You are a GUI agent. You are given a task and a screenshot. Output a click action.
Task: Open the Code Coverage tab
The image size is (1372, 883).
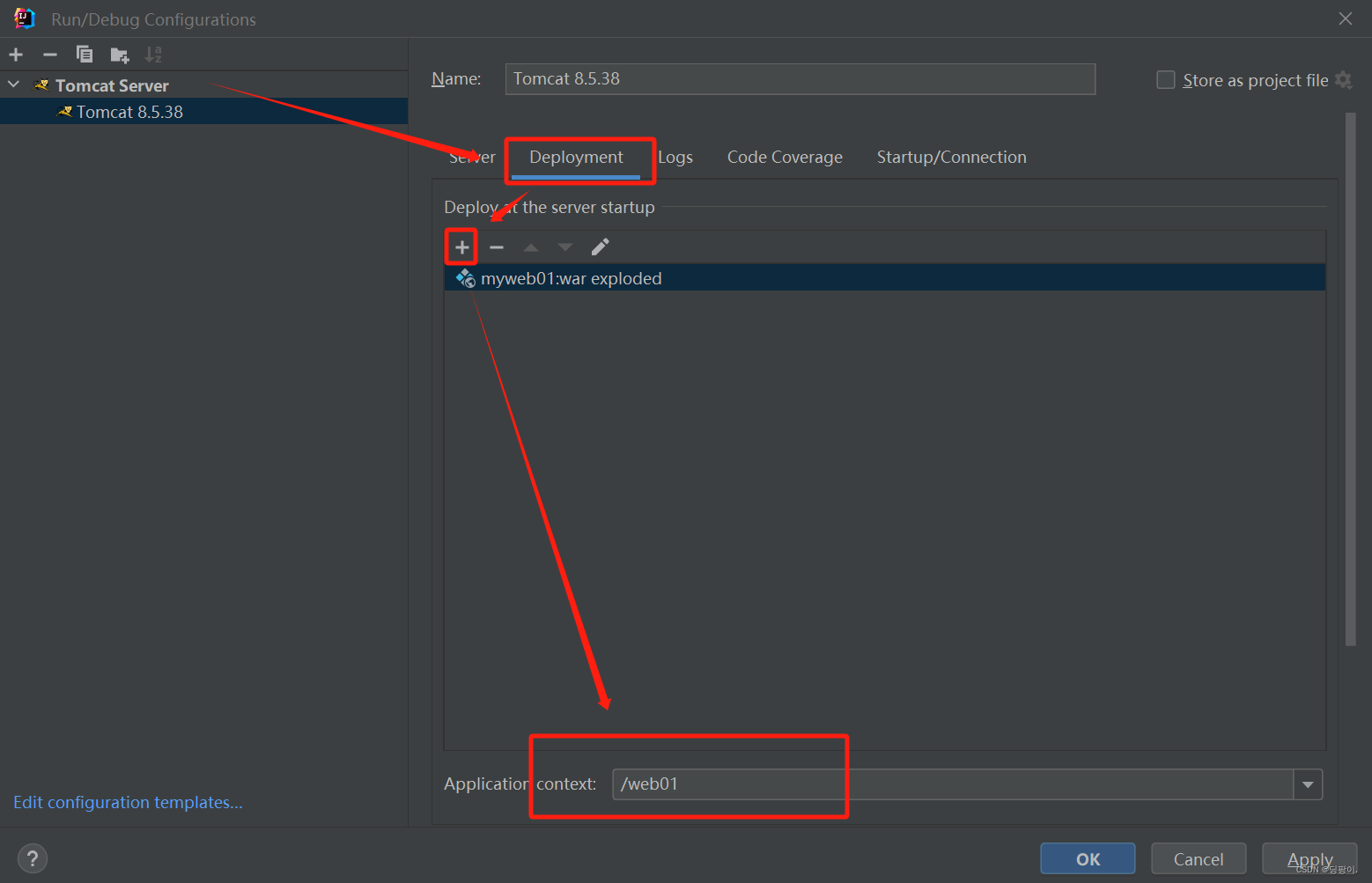(x=785, y=157)
